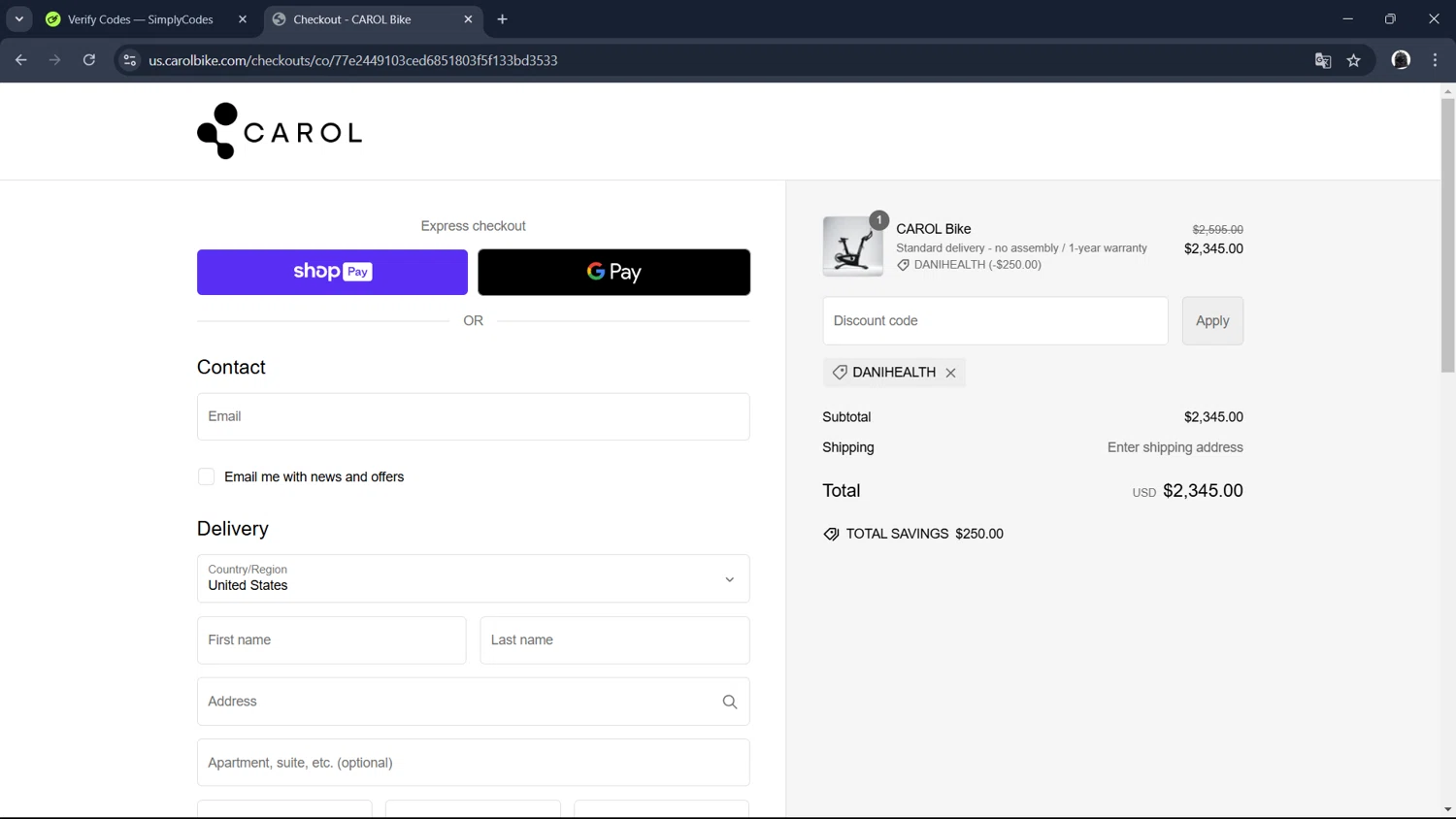The width and height of the screenshot is (1456, 819).
Task: Close the Checkout - CAROL Bike tab
Action: click(468, 19)
